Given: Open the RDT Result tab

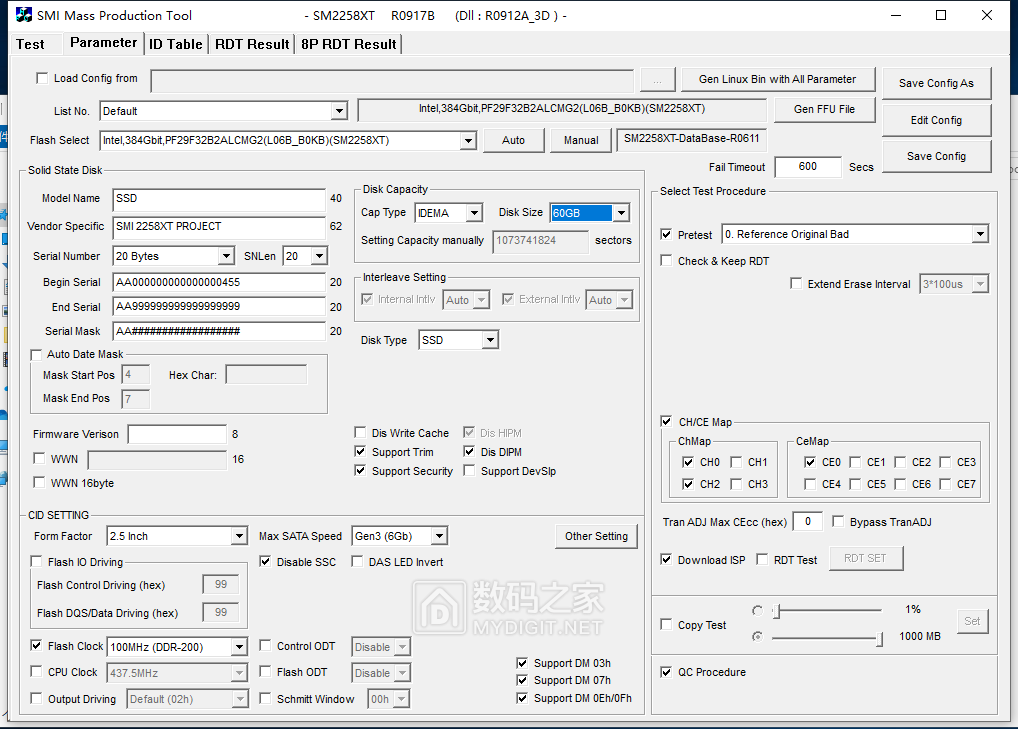Looking at the screenshot, I should pyautogui.click(x=252, y=44).
